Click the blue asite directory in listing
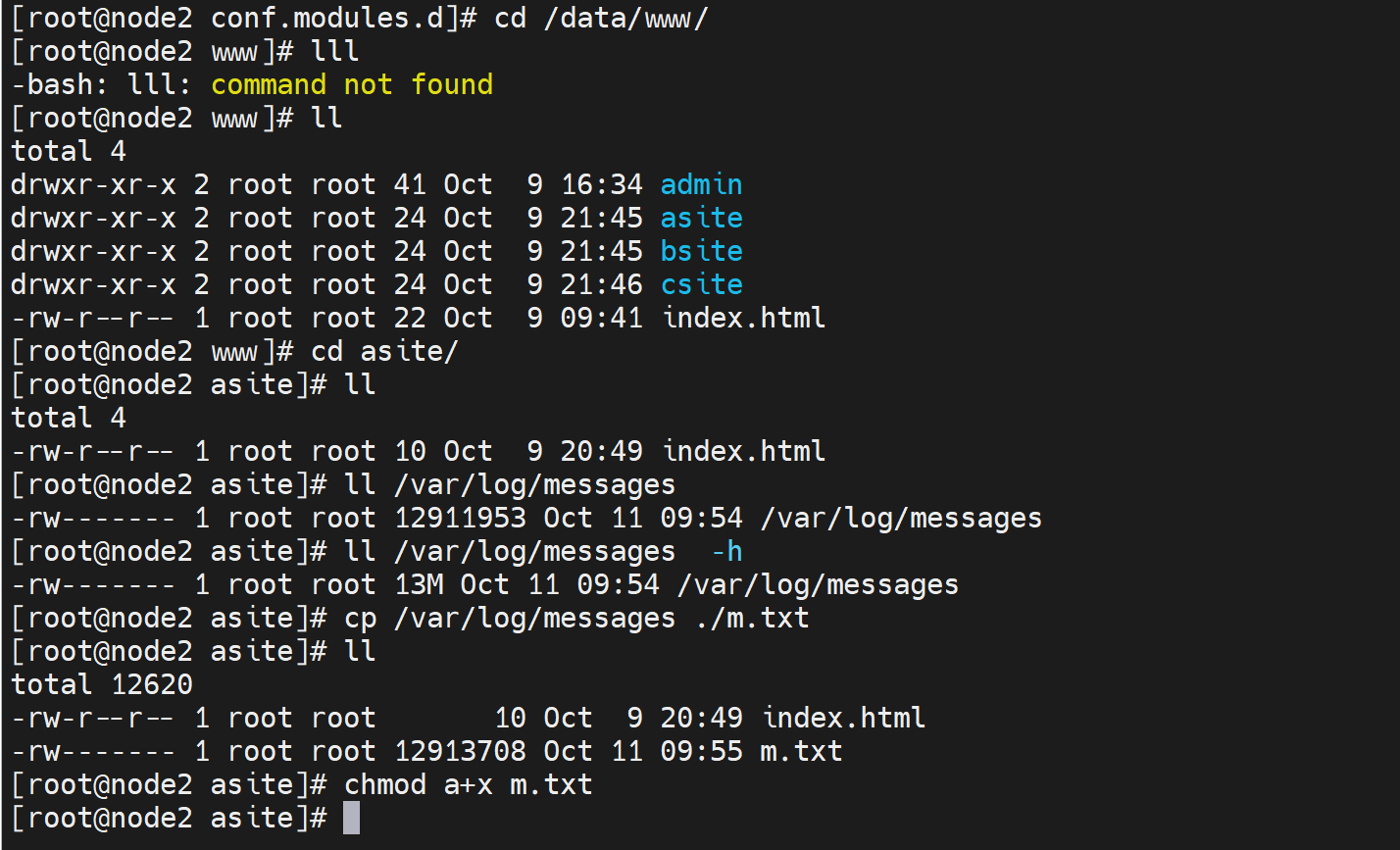 (701, 218)
